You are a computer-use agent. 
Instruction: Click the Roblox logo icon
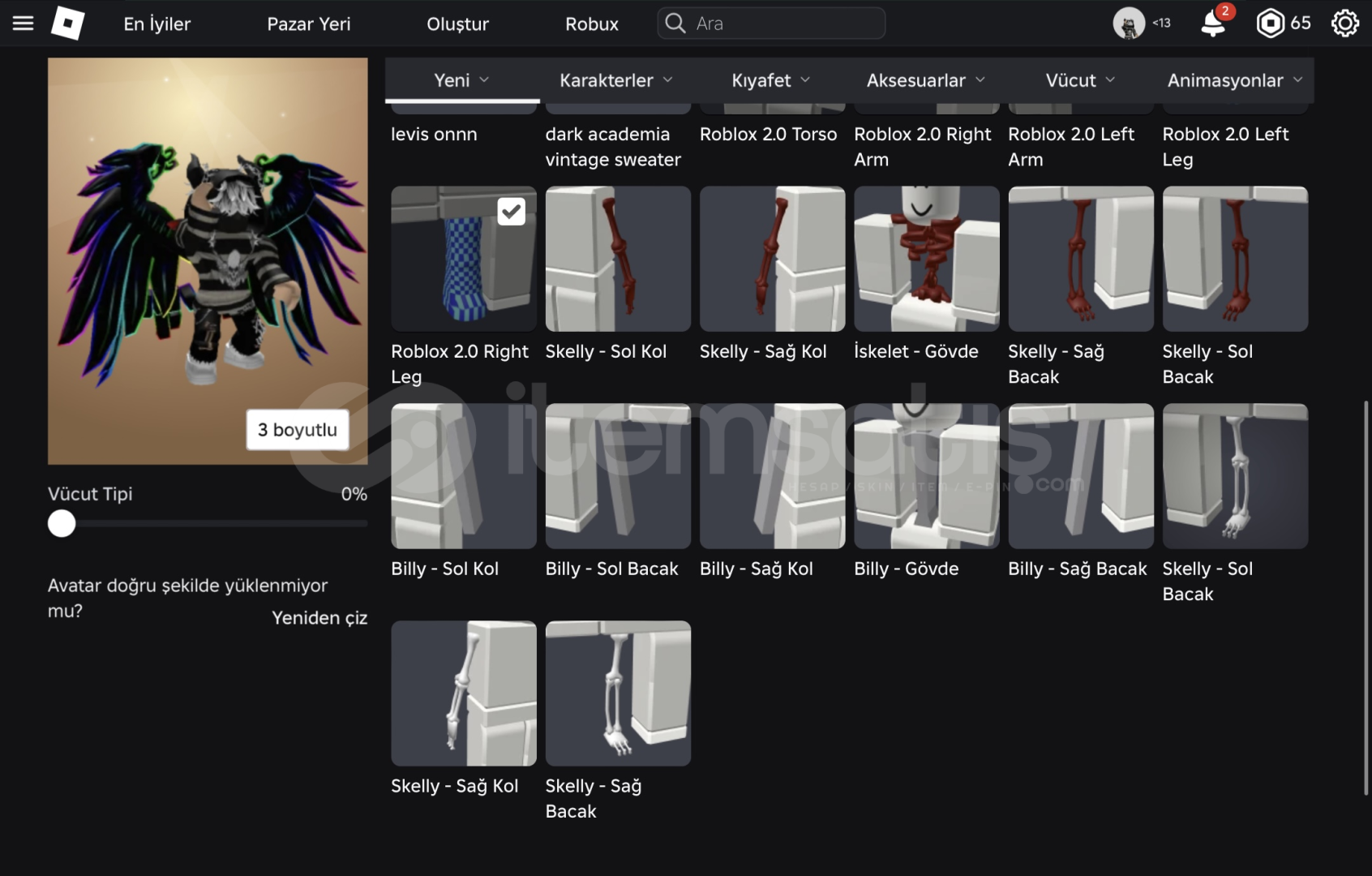coord(68,23)
